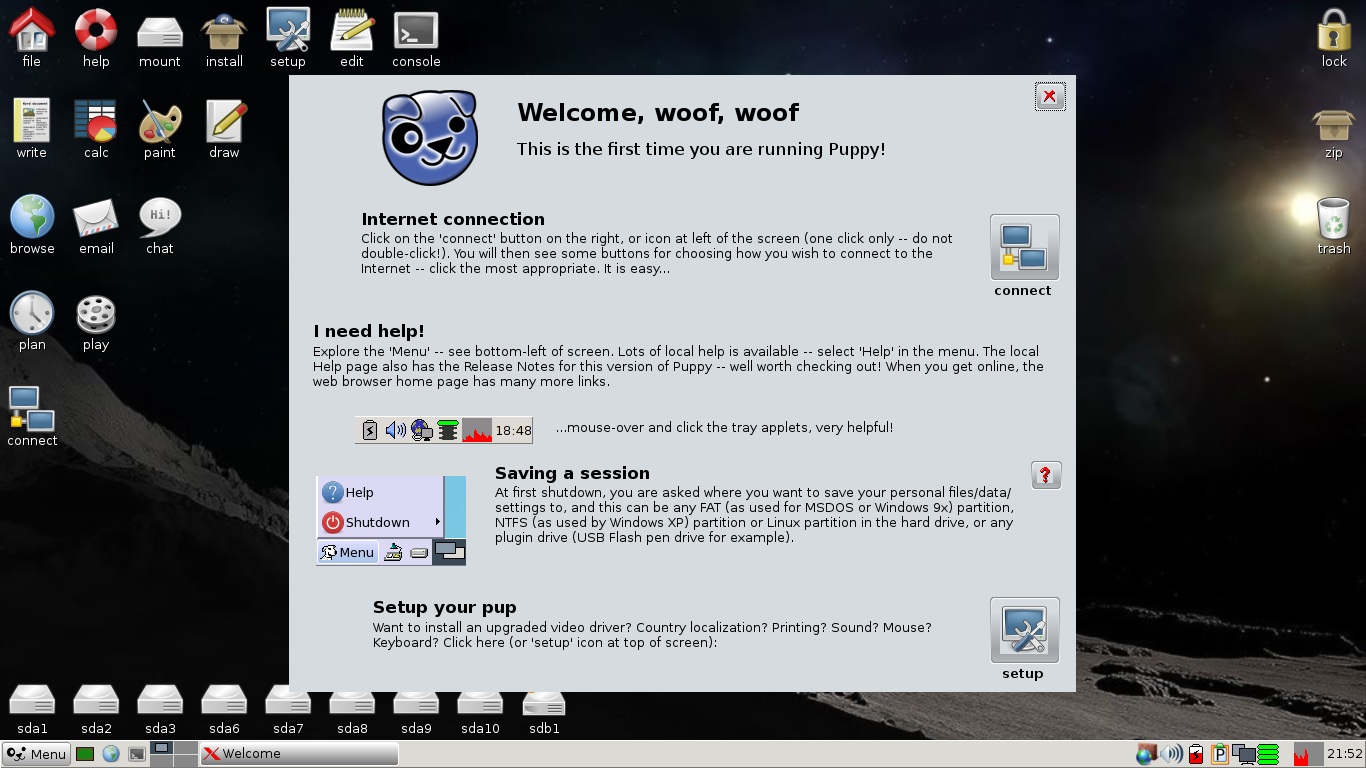Click the 21:52 clock in tray
1366x768 pixels.
click(x=1345, y=754)
